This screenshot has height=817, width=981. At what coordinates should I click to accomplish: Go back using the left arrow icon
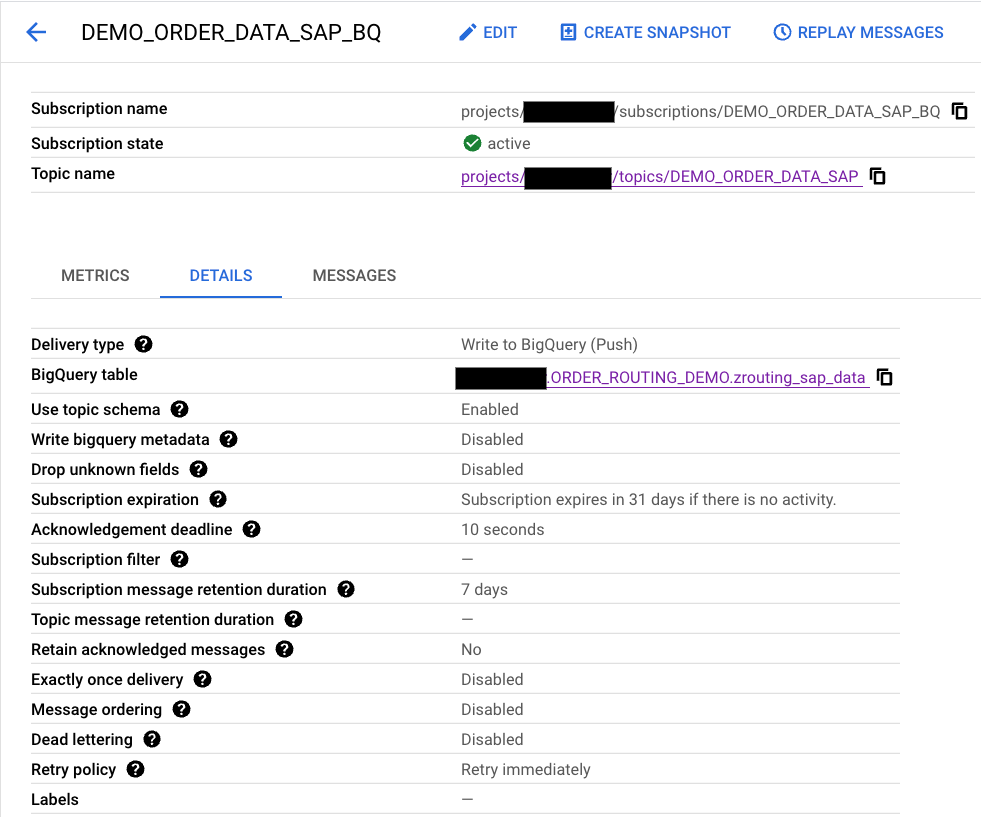[x=36, y=32]
